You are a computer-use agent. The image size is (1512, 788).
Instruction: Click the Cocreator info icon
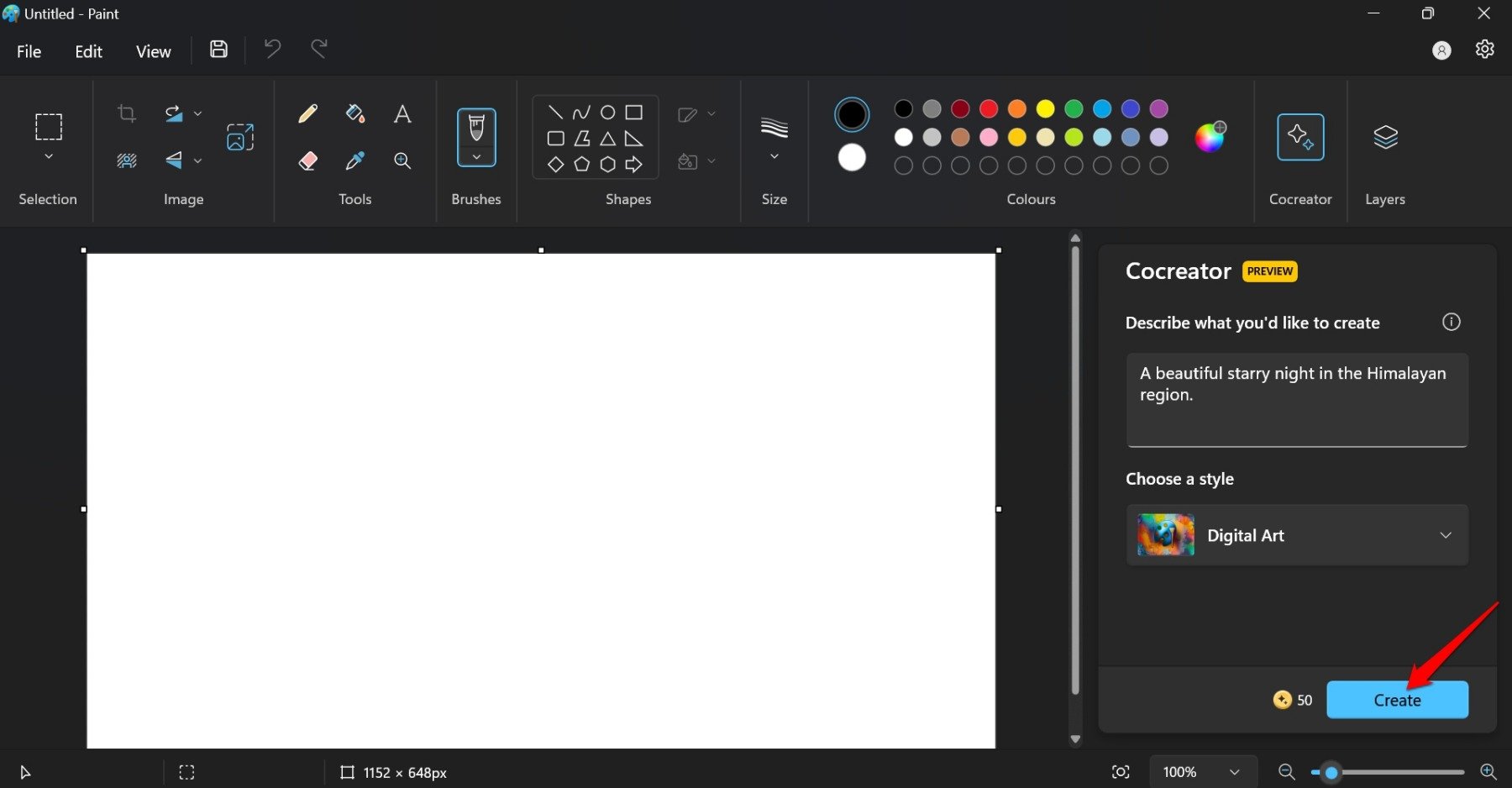coord(1452,322)
